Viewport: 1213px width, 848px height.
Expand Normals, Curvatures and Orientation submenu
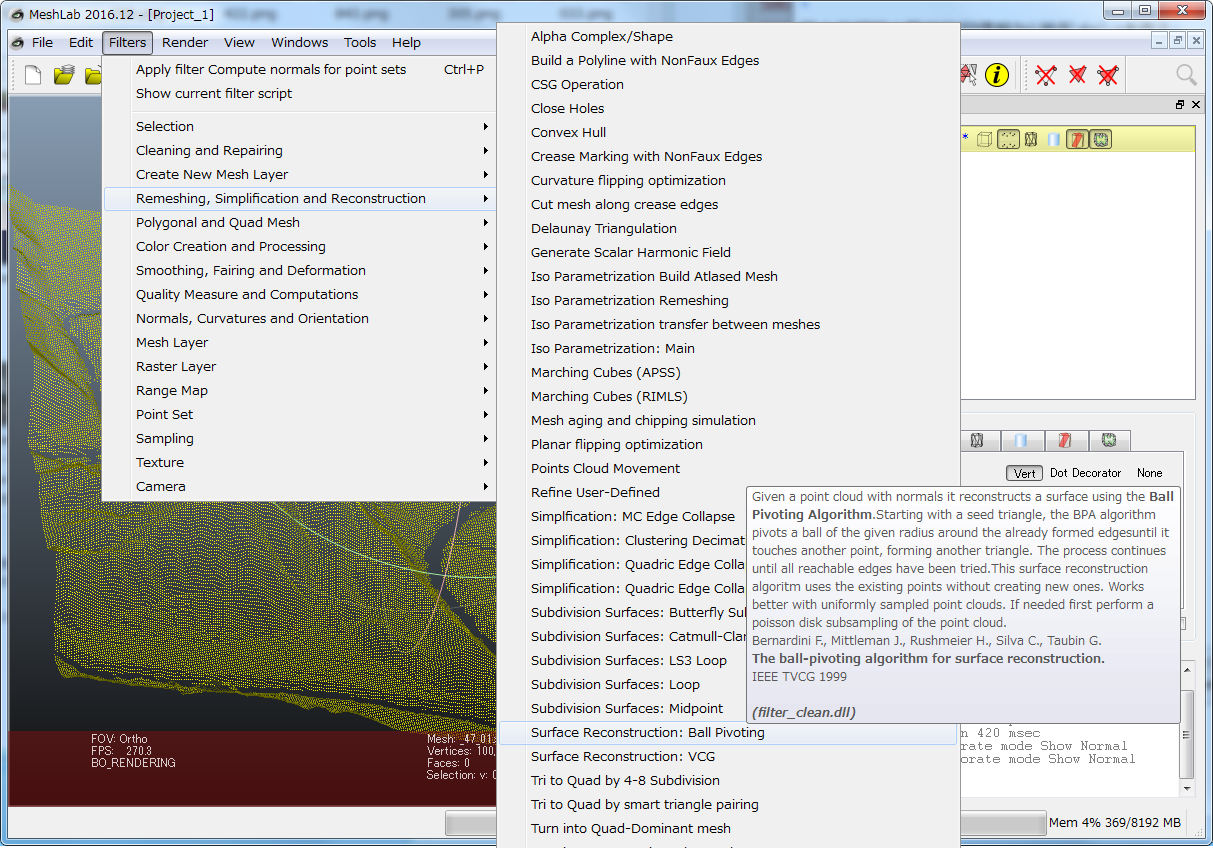point(300,318)
